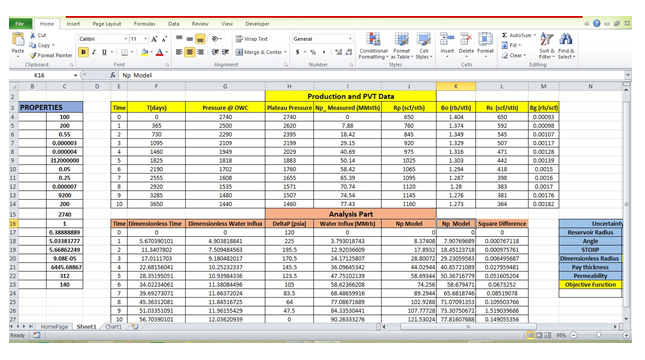The width and height of the screenshot is (645, 360).
Task: Open Conditional Formatting menu
Action: [x=373, y=46]
